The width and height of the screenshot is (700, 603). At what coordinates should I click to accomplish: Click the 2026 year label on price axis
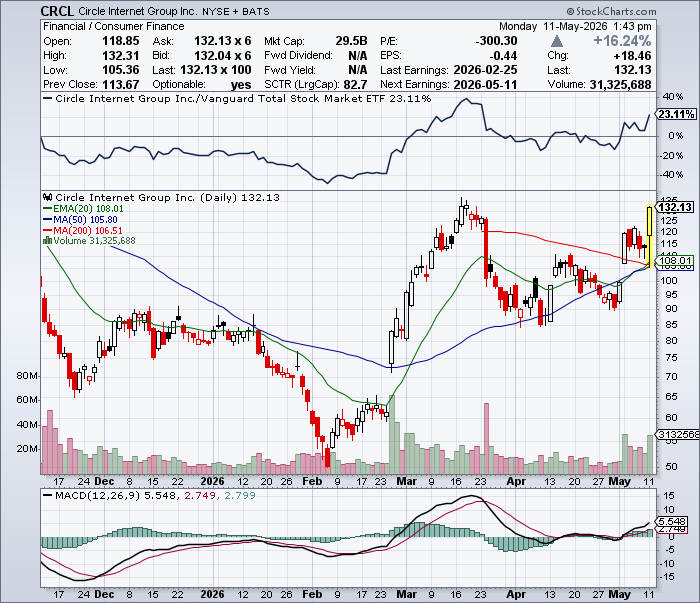pos(212,481)
